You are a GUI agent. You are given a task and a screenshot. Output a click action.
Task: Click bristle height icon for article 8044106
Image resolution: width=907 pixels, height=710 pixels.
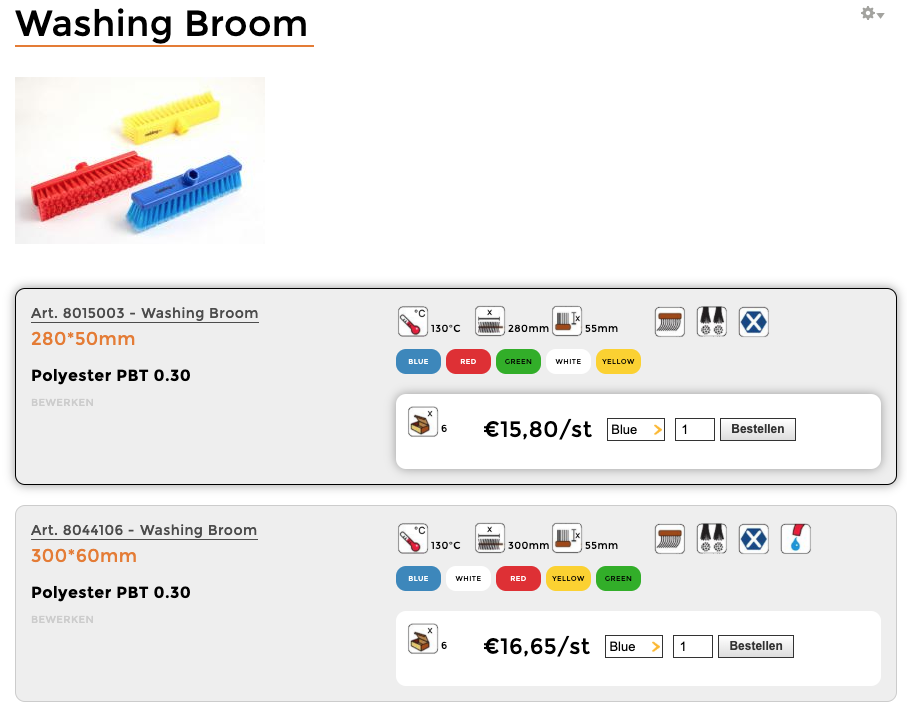567,539
